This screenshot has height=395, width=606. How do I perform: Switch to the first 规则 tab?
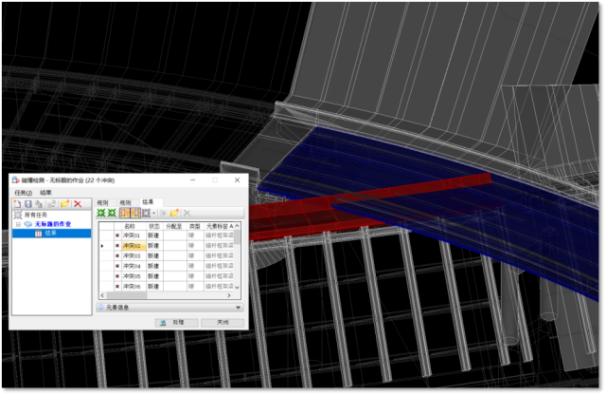[x=102, y=203]
